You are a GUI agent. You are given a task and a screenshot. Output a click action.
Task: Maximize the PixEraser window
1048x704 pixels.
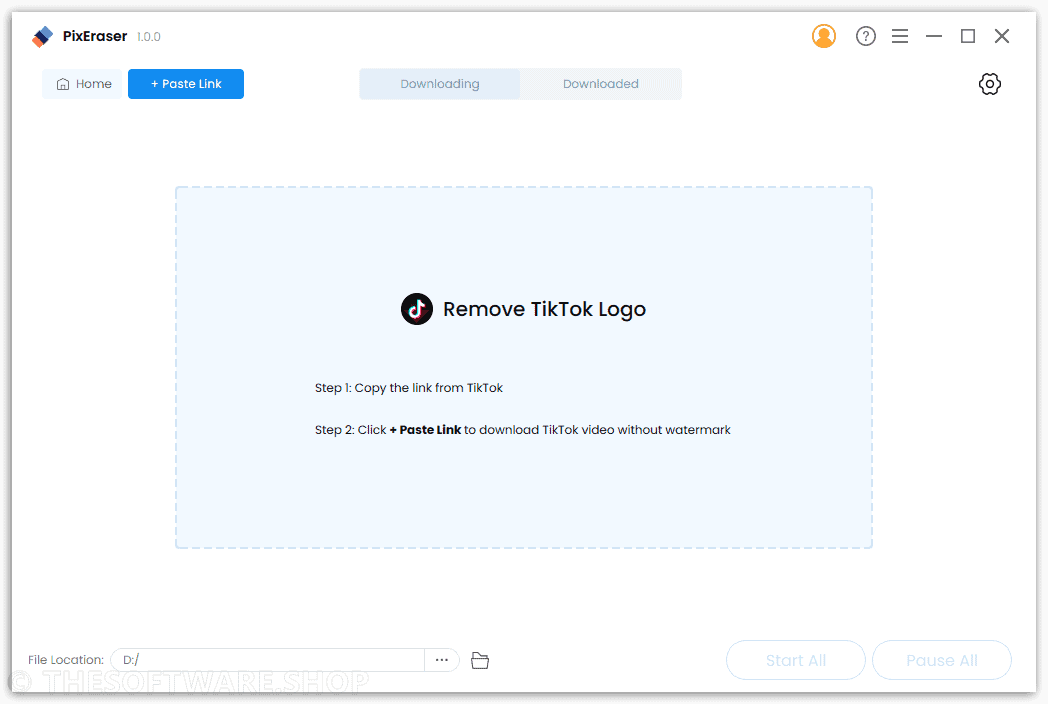pyautogui.click(x=968, y=36)
